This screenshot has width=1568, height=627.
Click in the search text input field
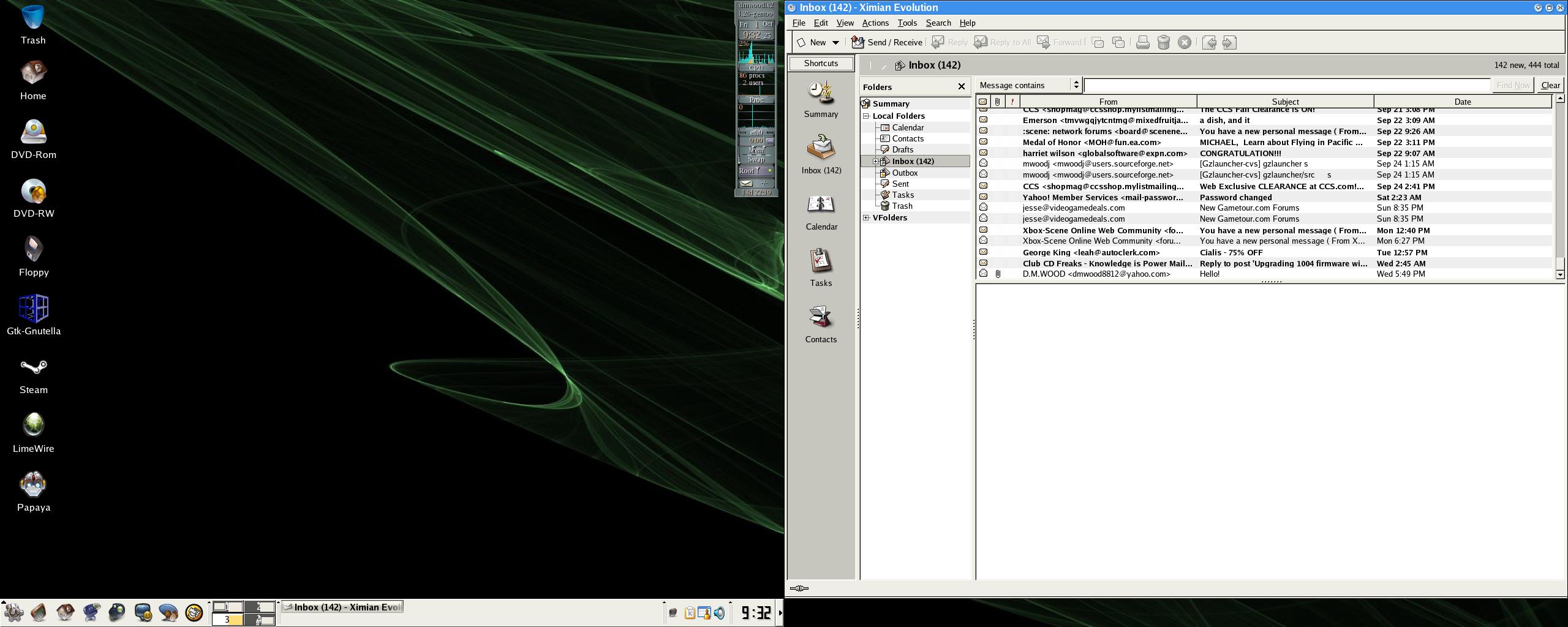pyautogui.click(x=1286, y=85)
